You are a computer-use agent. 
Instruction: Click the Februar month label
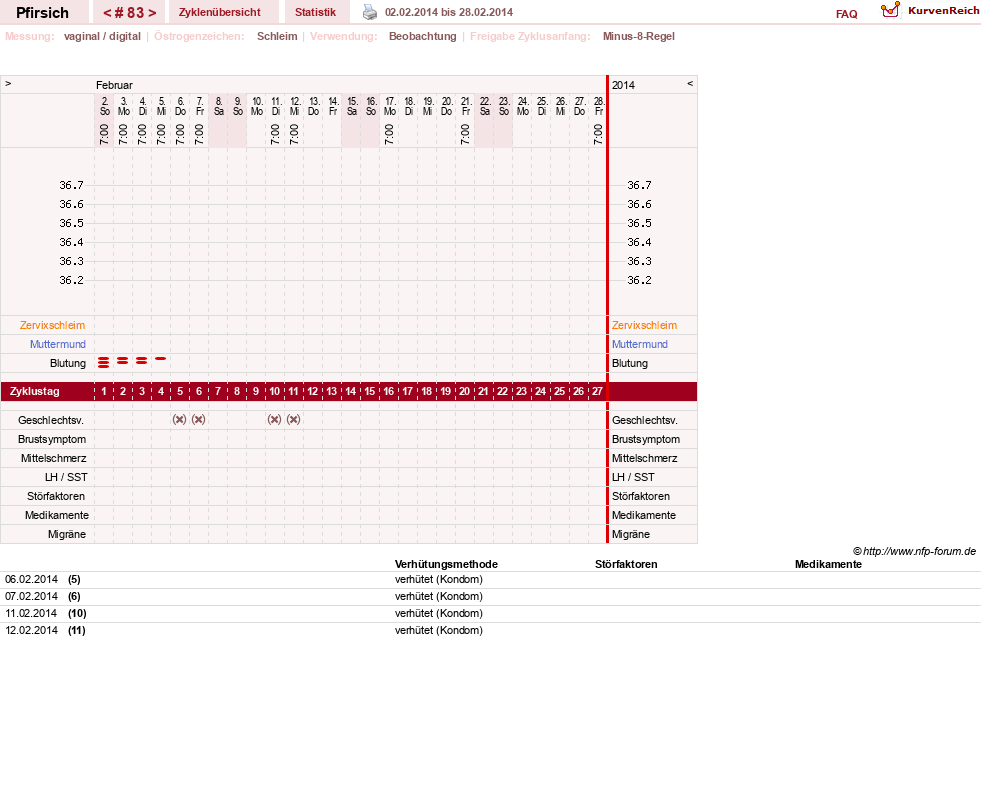pyautogui.click(x=114, y=85)
